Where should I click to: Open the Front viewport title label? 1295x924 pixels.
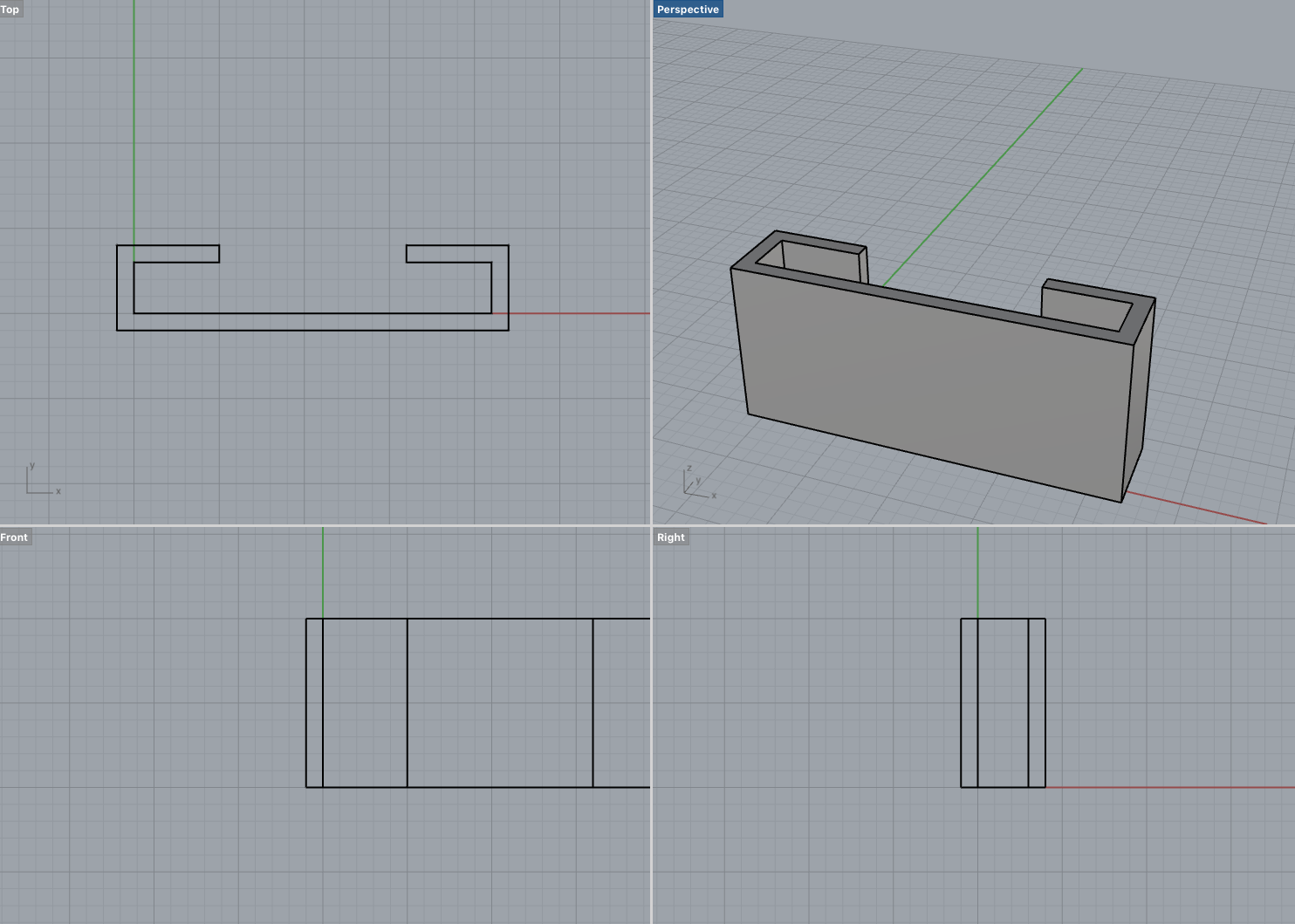[x=14, y=537]
